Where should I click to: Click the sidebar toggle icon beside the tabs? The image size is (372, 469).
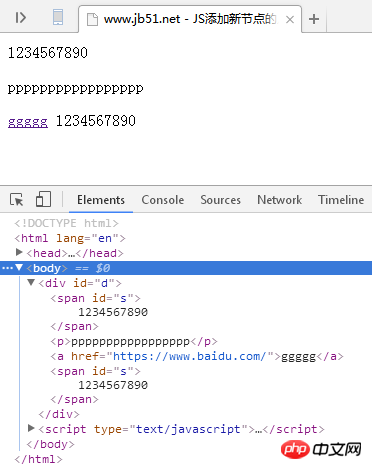20,17
